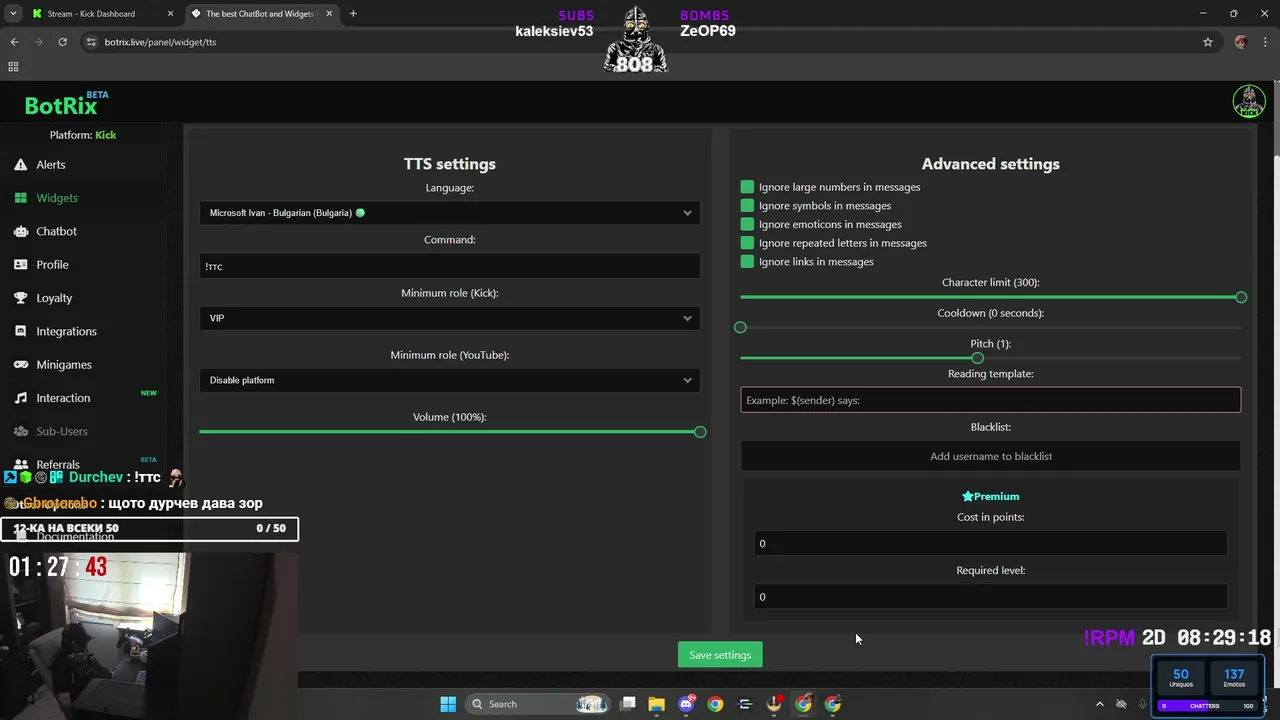
Task: Open the Chrome profile avatar
Action: 1241,42
